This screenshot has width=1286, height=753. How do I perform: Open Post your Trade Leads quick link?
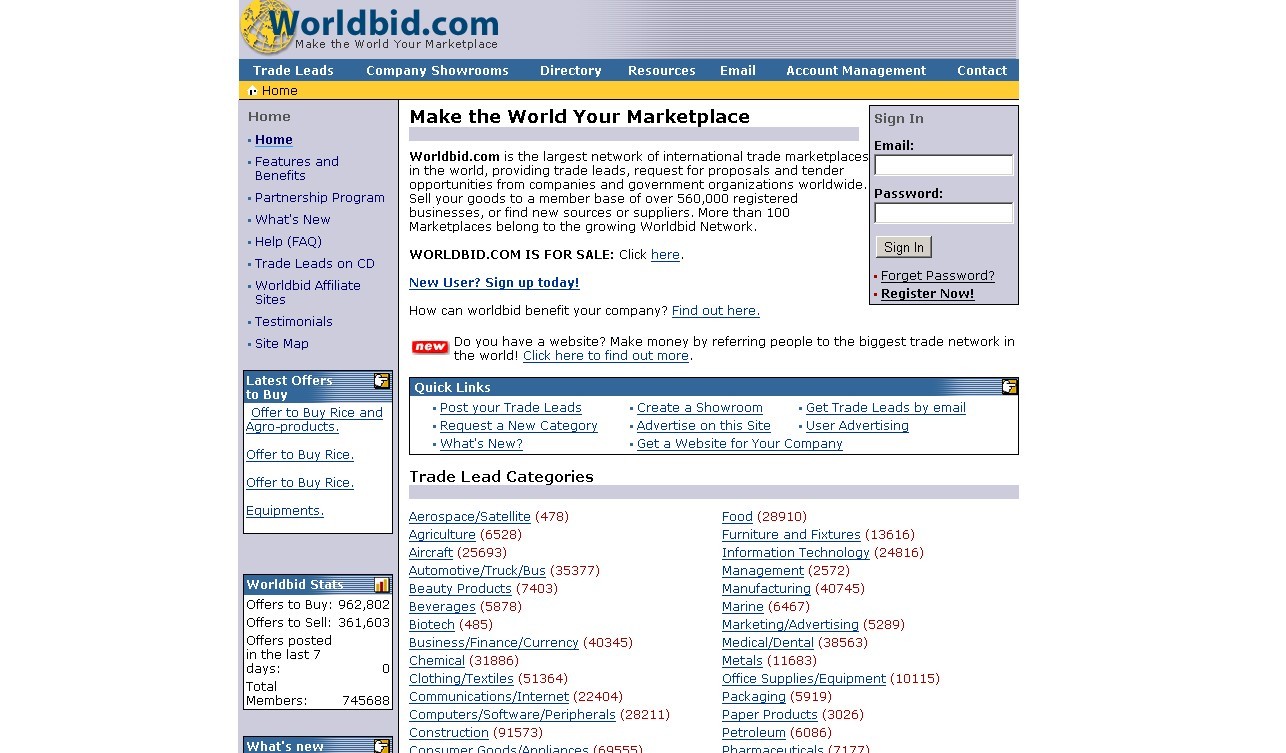click(511, 408)
